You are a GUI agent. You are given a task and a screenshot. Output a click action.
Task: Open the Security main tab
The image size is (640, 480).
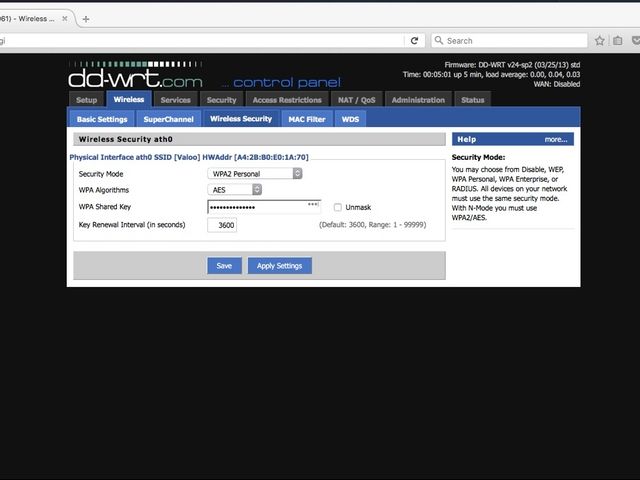click(221, 100)
